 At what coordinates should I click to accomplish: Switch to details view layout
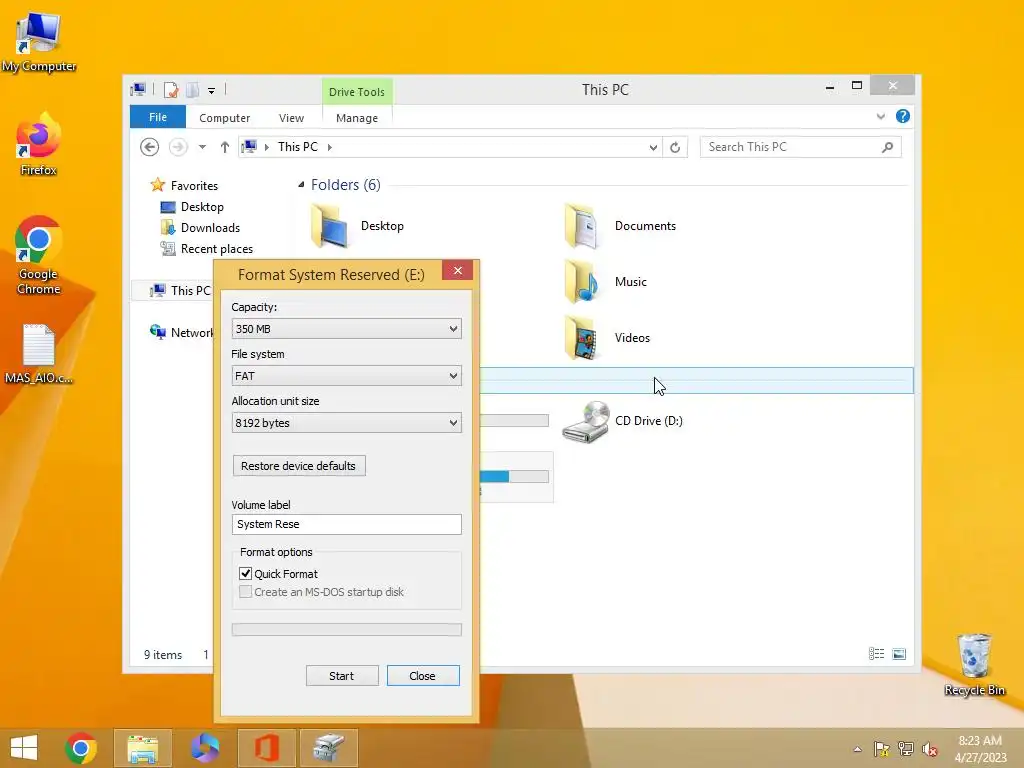(x=876, y=654)
